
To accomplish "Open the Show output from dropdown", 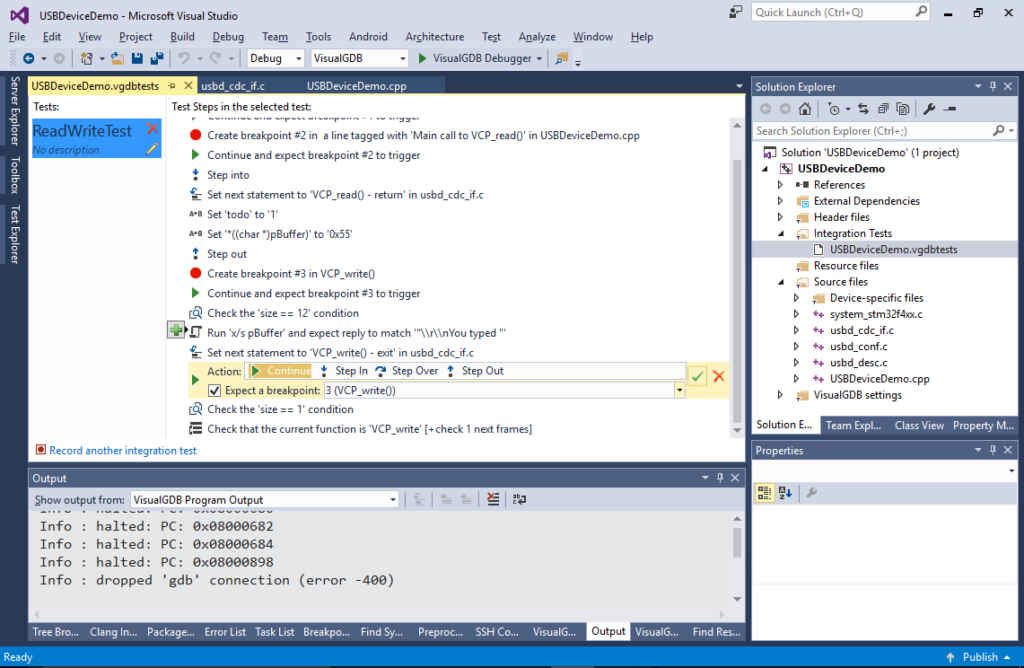I will tap(392, 500).
